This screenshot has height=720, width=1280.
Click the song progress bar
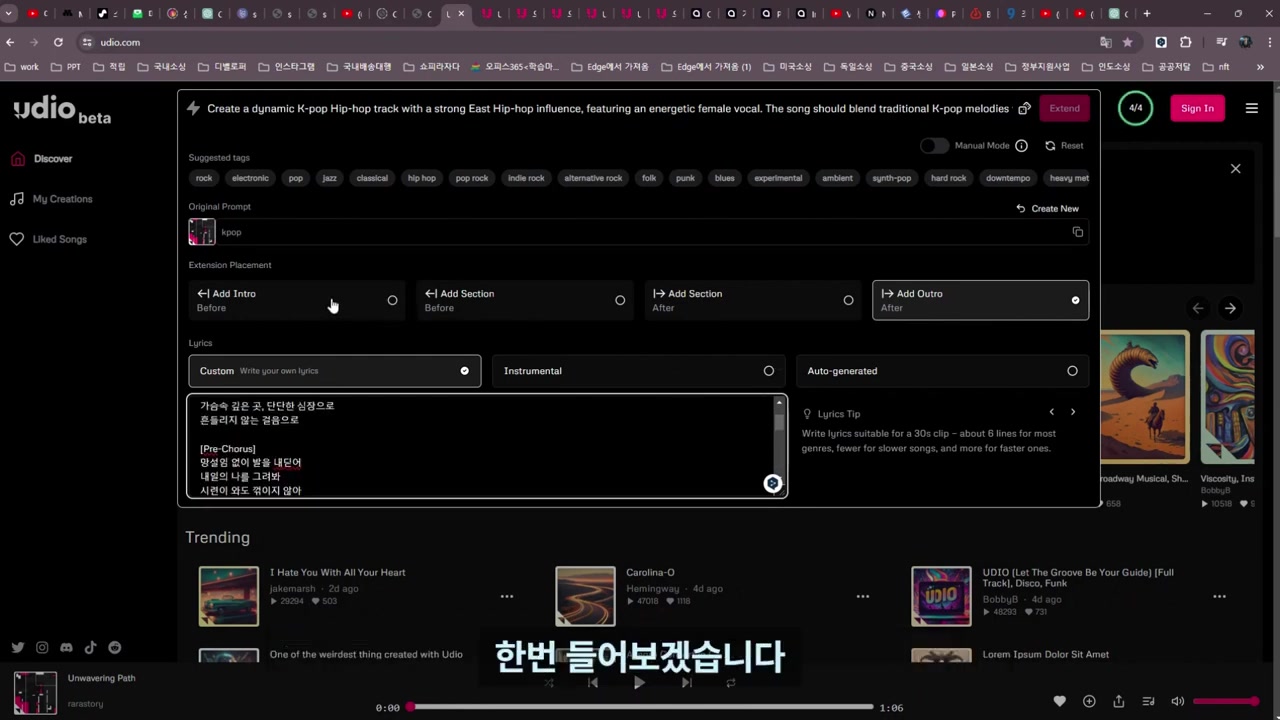pos(640,707)
